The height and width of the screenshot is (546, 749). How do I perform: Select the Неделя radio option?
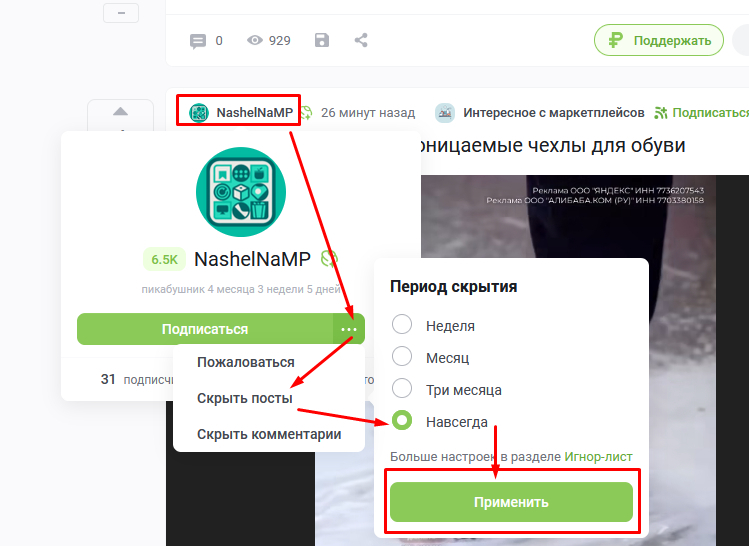point(402,324)
